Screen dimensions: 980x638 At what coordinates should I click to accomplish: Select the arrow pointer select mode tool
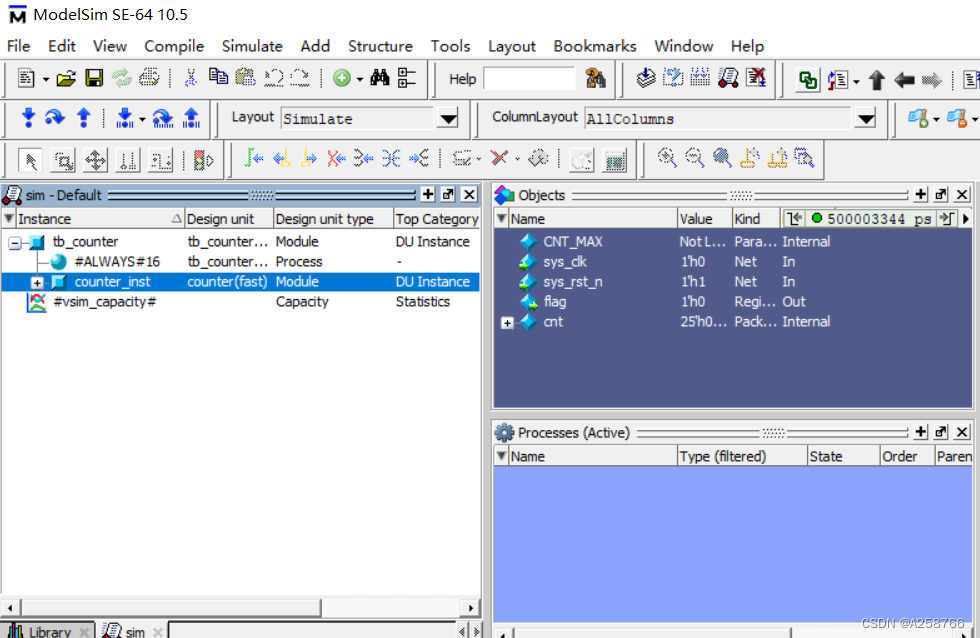tap(30, 161)
